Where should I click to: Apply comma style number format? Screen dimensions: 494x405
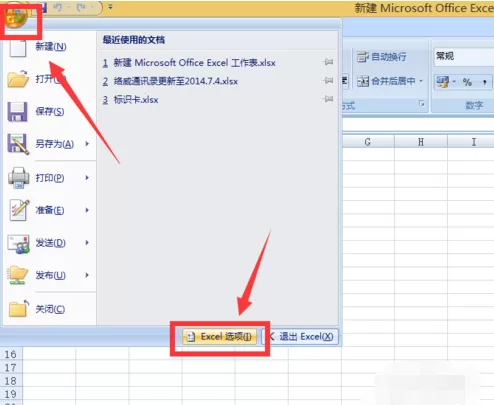pyautogui.click(x=484, y=82)
